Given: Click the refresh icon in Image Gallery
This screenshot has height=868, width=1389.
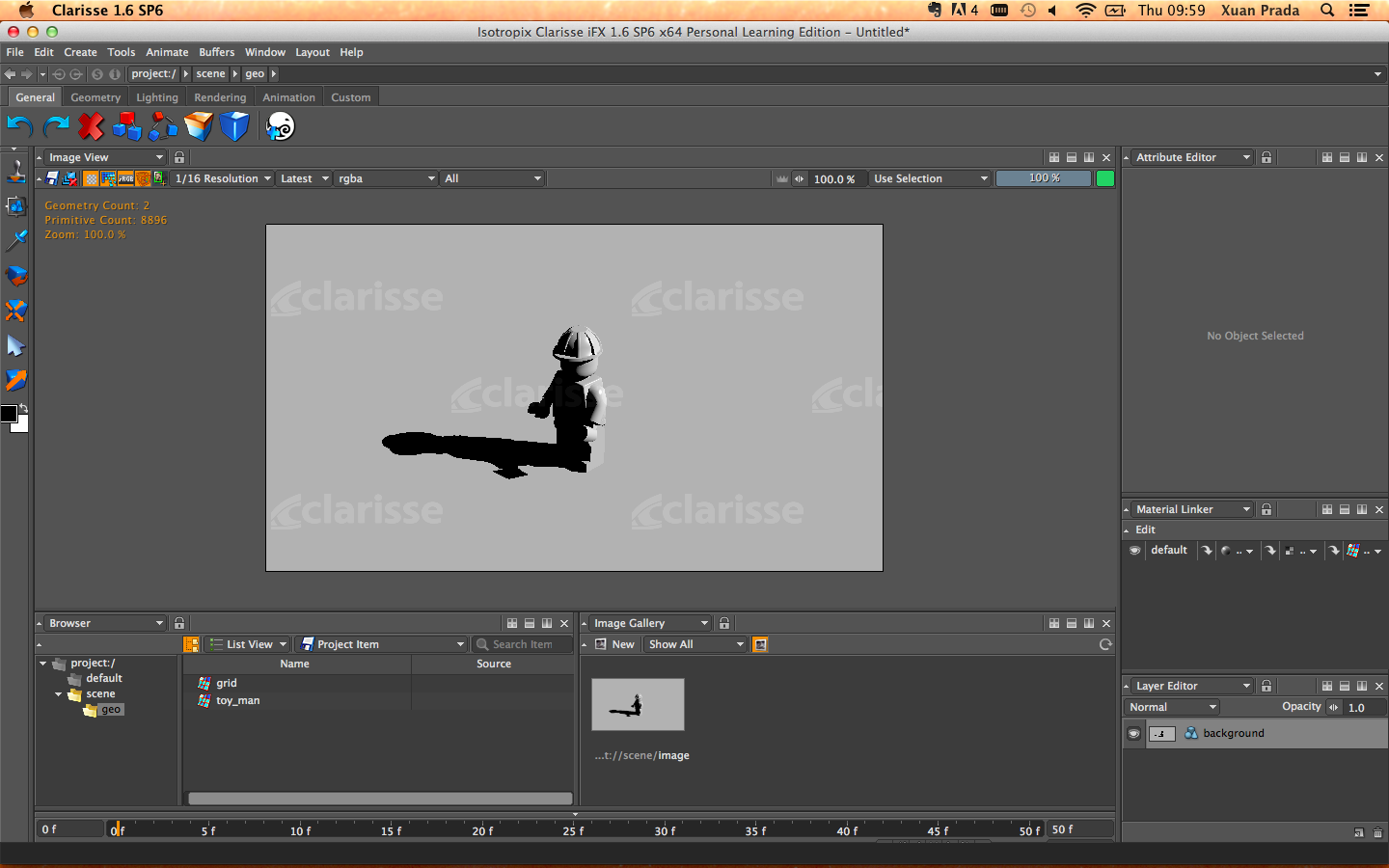Looking at the screenshot, I should click(x=1105, y=644).
